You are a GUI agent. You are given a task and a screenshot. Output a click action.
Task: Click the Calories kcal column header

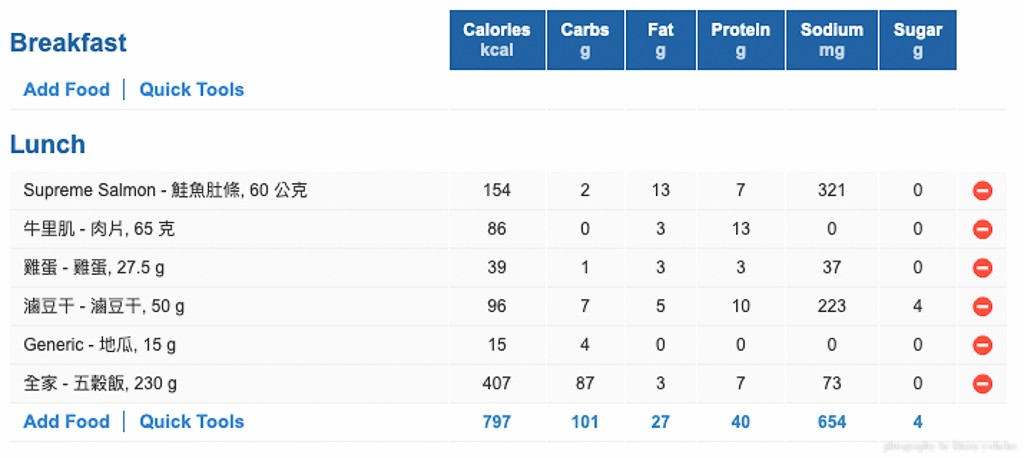(497, 40)
